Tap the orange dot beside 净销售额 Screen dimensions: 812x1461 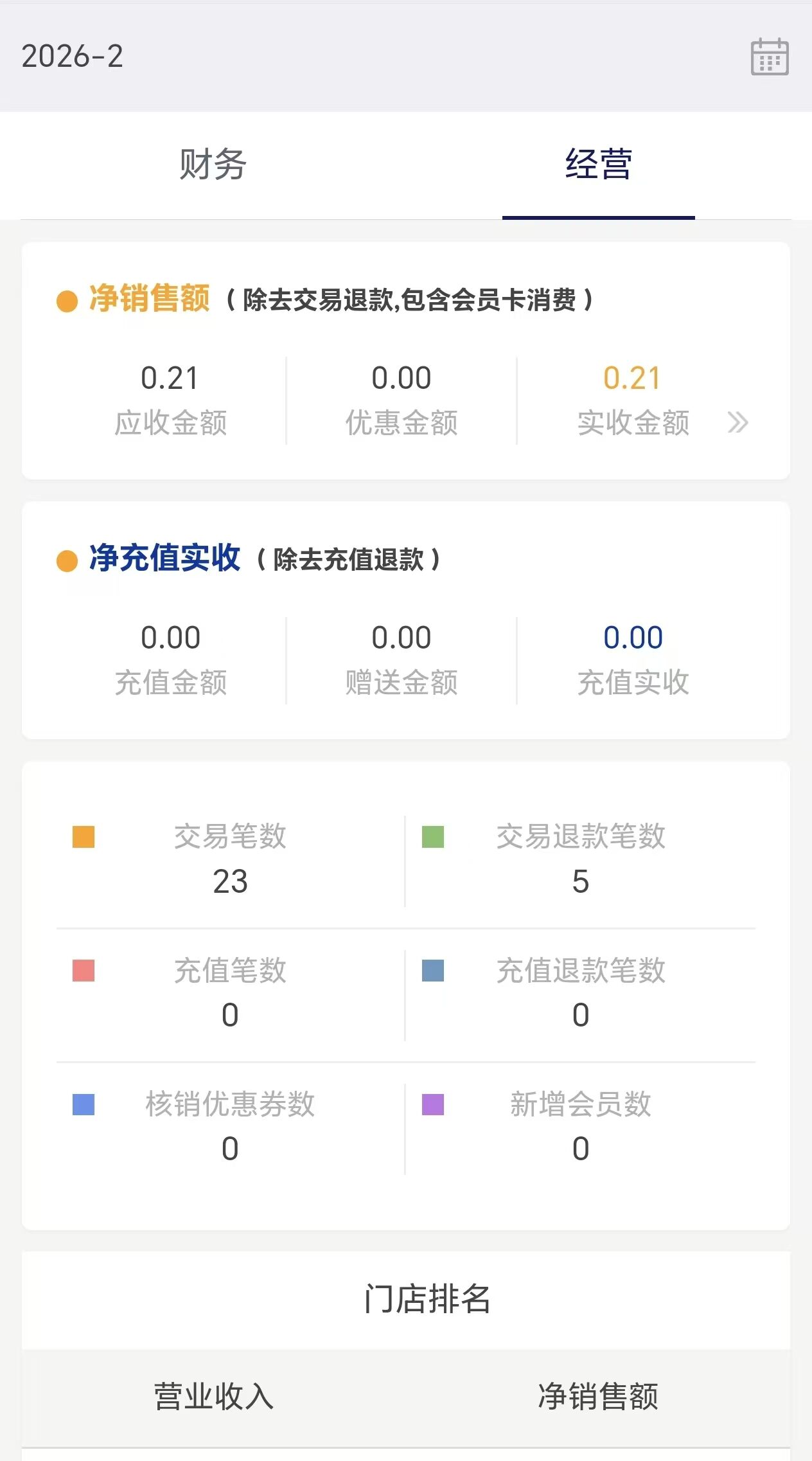click(67, 301)
